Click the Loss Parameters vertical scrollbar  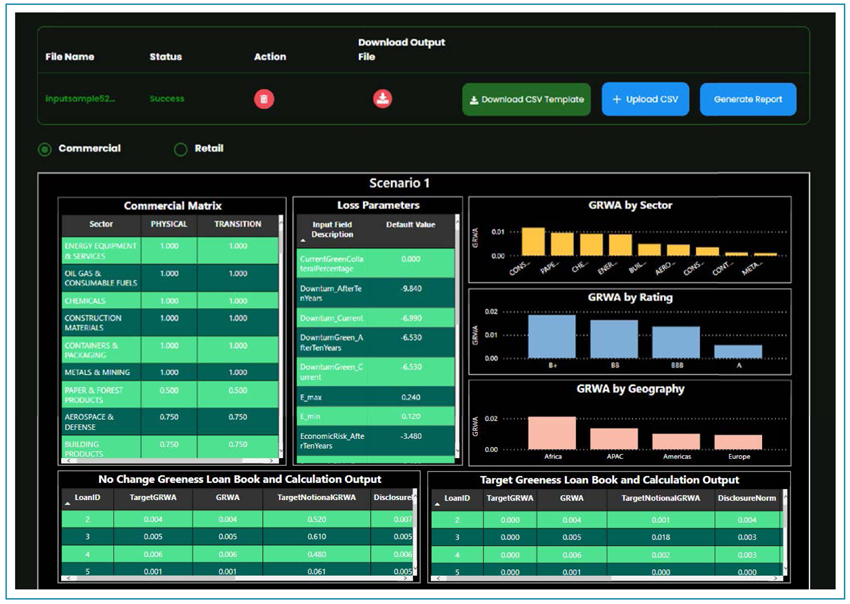(458, 335)
